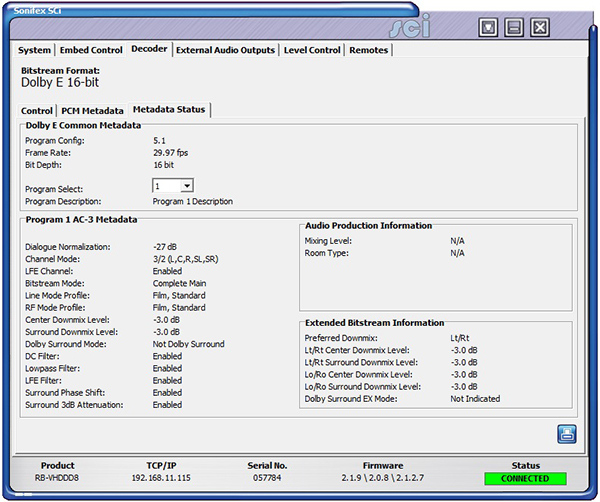Click the Mixing Level 'N/A' value
Screen dimensions: 600x502
click(457, 241)
